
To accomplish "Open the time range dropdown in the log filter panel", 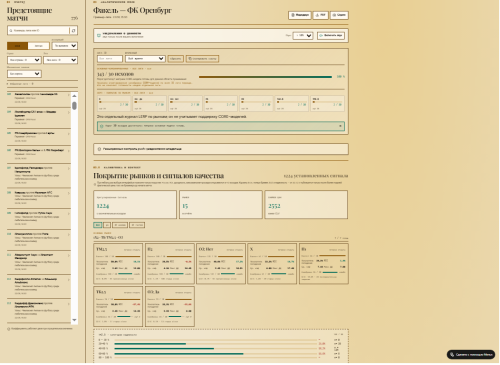I will click(145, 59).
